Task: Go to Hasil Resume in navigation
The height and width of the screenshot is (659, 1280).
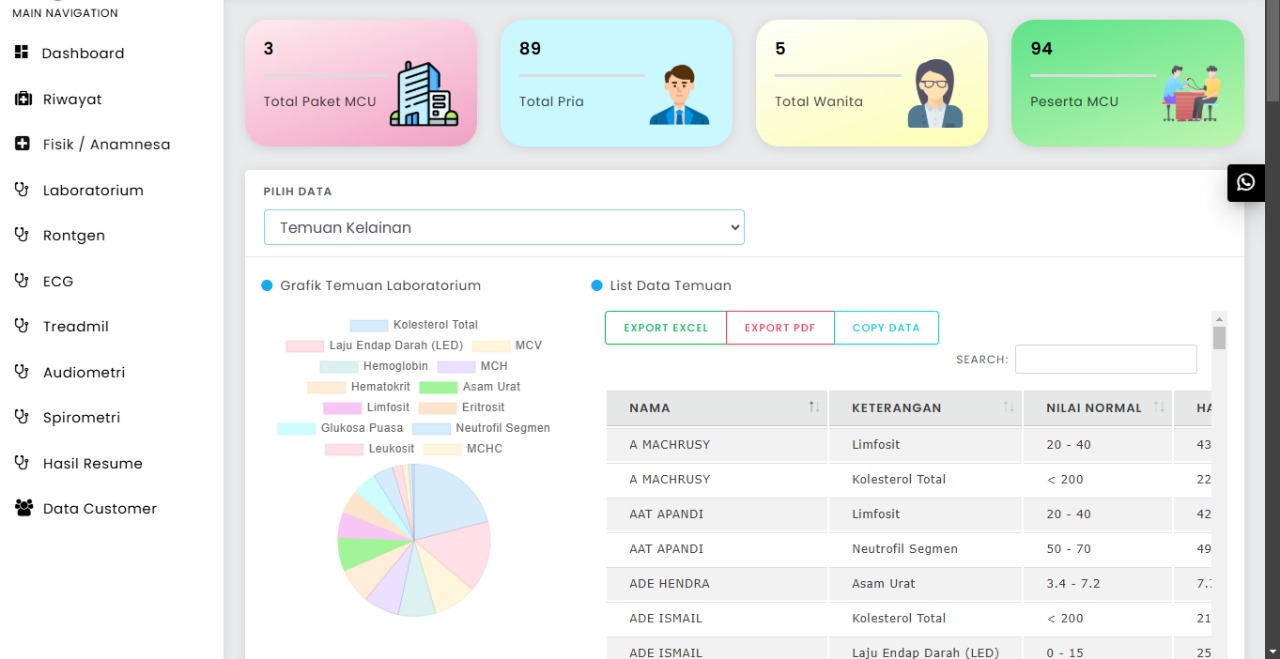Action: (92, 463)
